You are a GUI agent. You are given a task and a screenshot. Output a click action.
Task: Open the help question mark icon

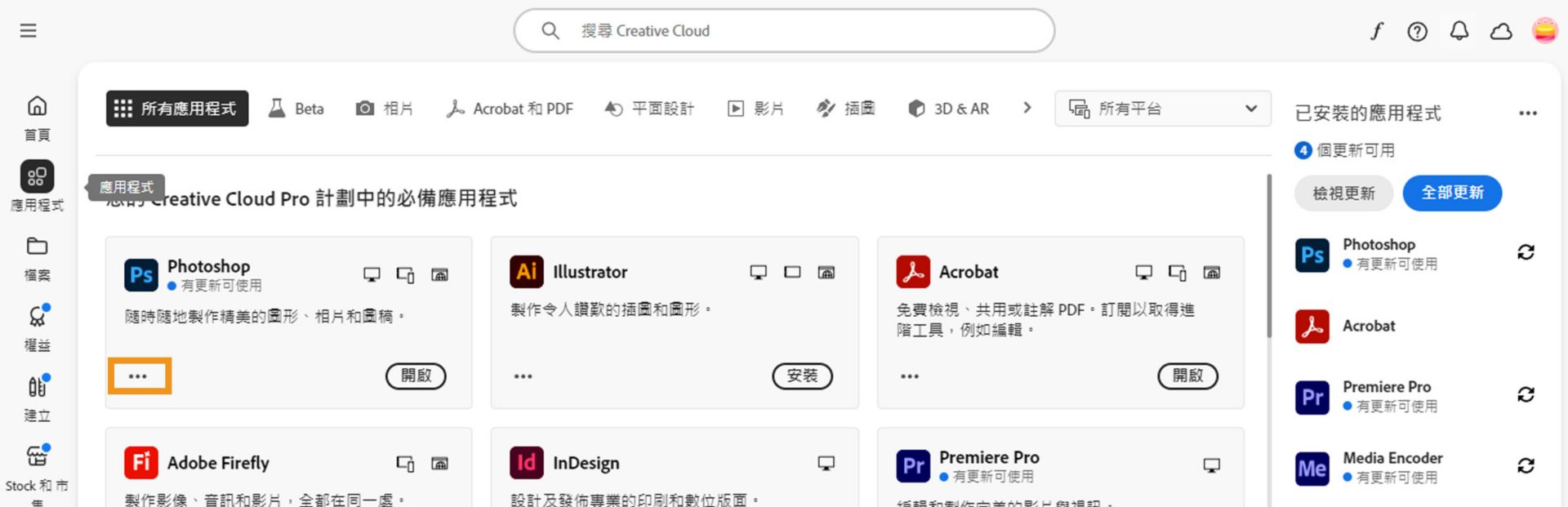point(1417,31)
